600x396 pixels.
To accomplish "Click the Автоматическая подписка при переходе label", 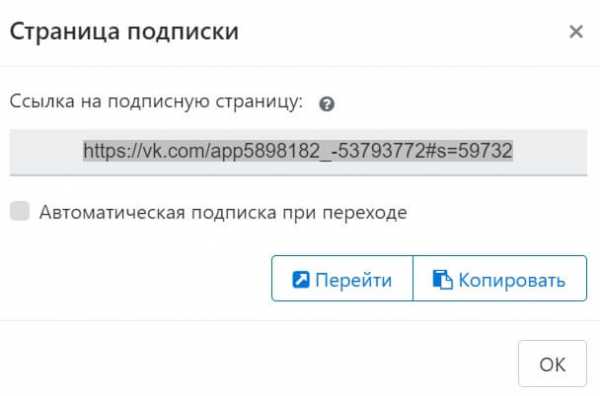I will click(x=223, y=212).
